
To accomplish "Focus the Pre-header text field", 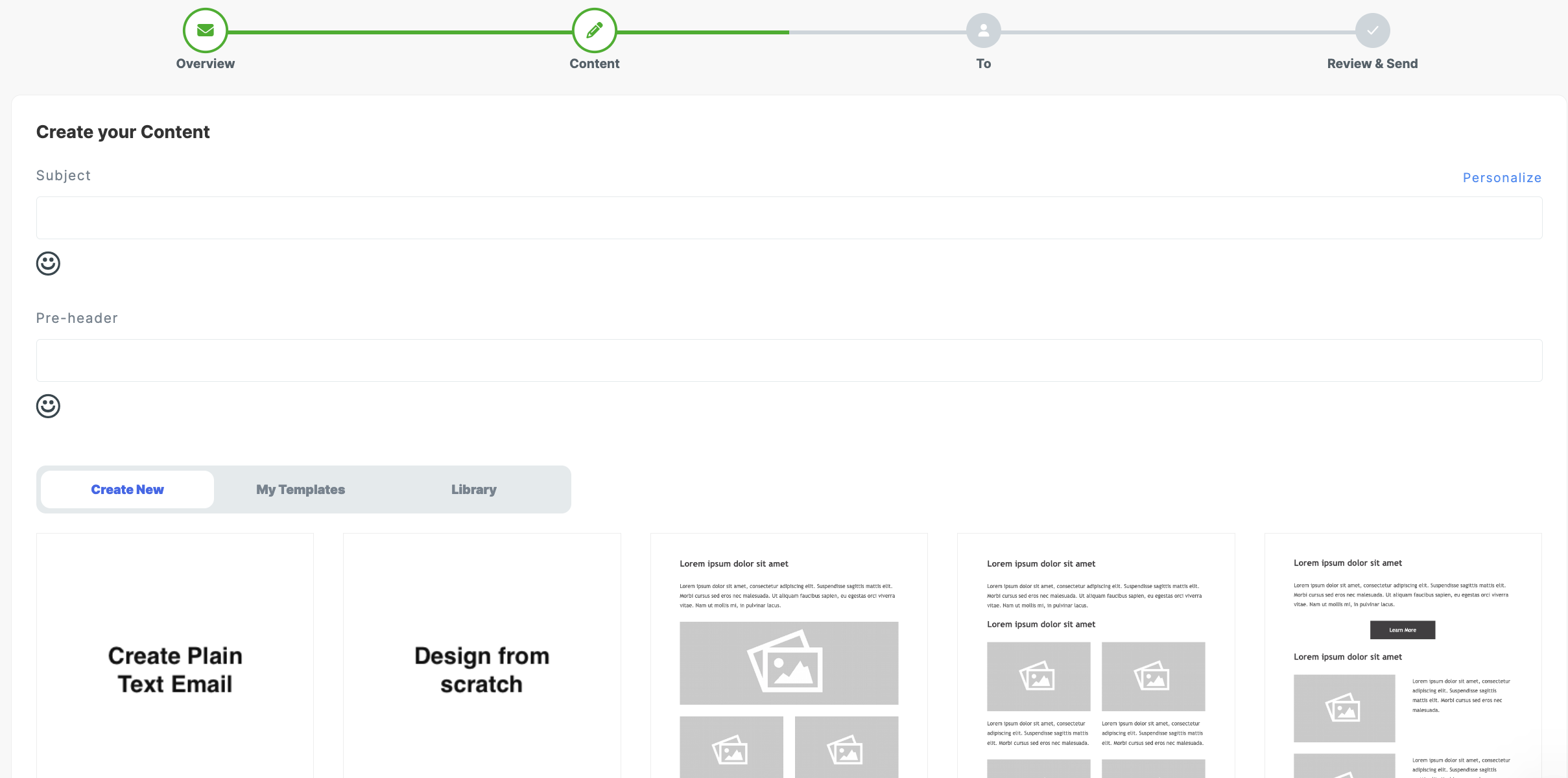I will (789, 360).
